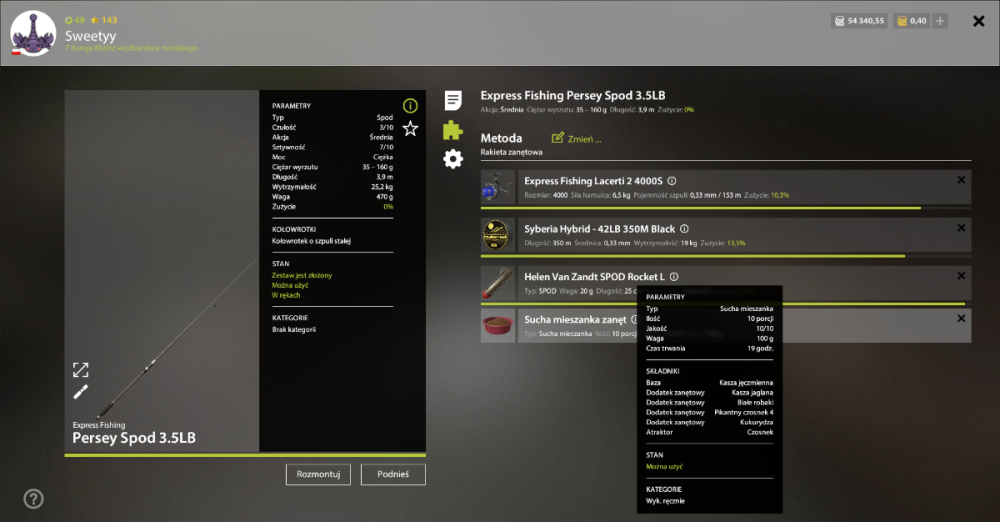Click the Zestaw jest złożony status text
This screenshot has width=1000, height=522.
click(302, 276)
